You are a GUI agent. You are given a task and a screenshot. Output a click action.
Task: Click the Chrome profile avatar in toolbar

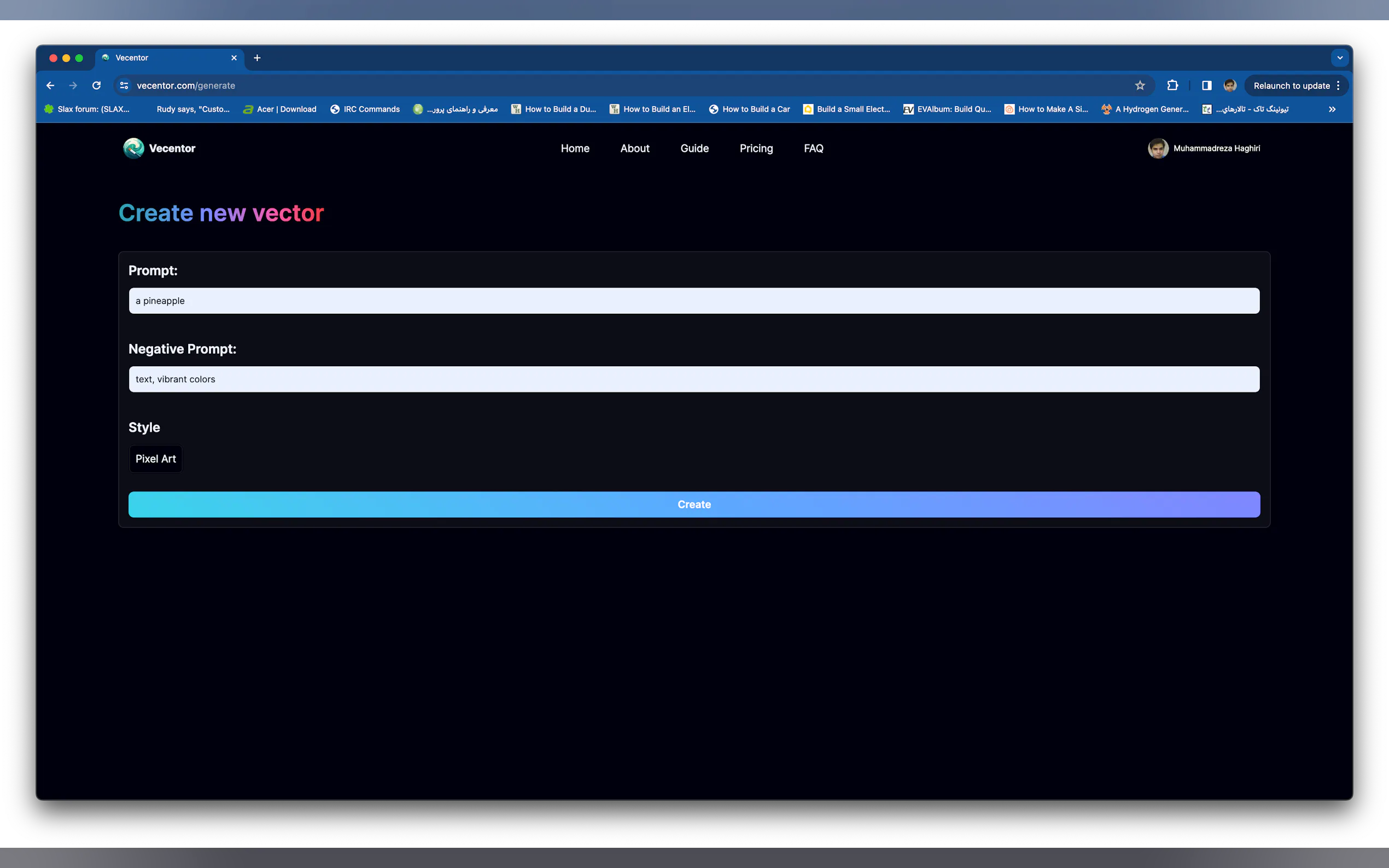click(x=1230, y=85)
